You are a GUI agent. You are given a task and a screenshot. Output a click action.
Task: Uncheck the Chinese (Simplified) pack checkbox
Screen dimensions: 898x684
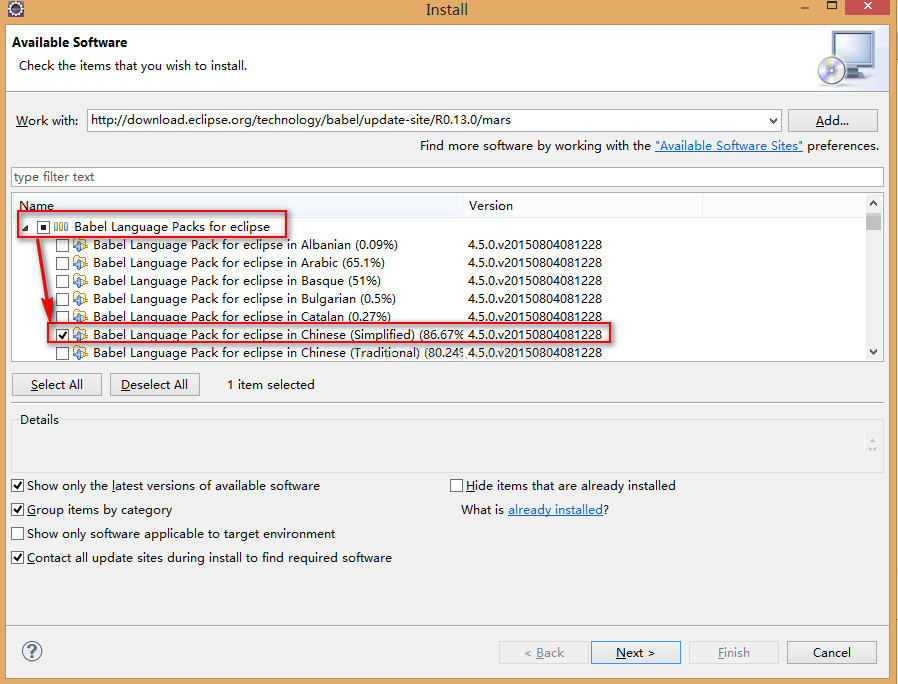(62, 335)
